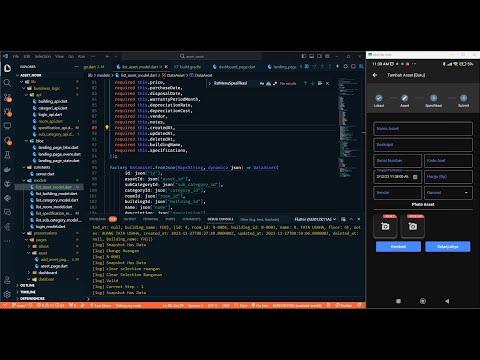Switch to the DEBUG CONSOLE panel tab
Image resolution: width=480 pixels, height=360 pixels.
[220, 219]
